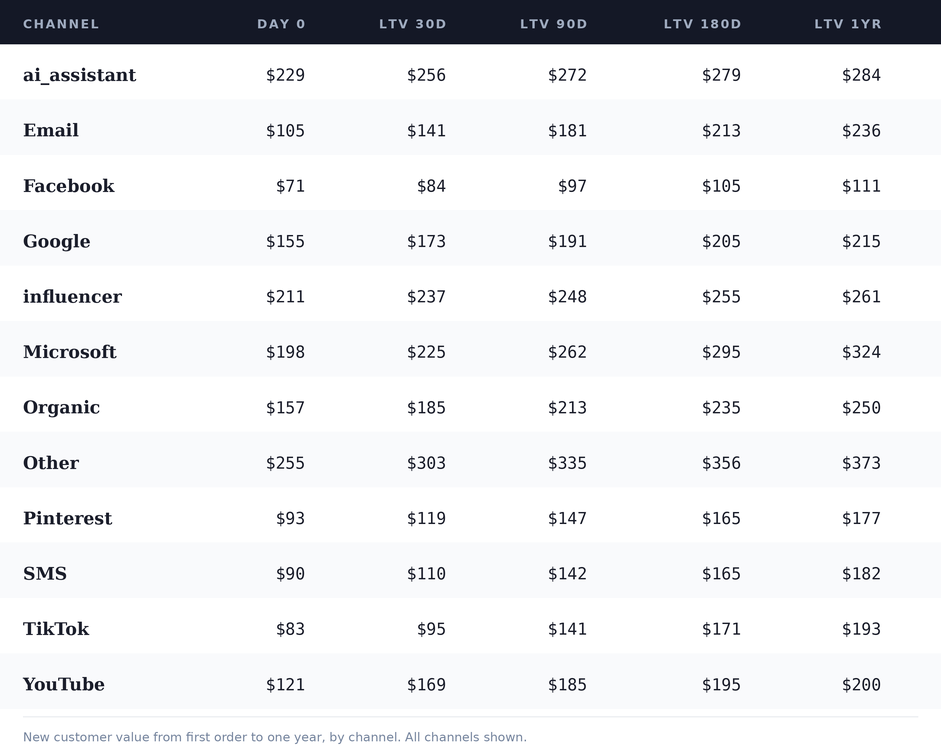This screenshot has width=941, height=753.
Task: Click the DAY 0 column header
Action: (x=281, y=24)
